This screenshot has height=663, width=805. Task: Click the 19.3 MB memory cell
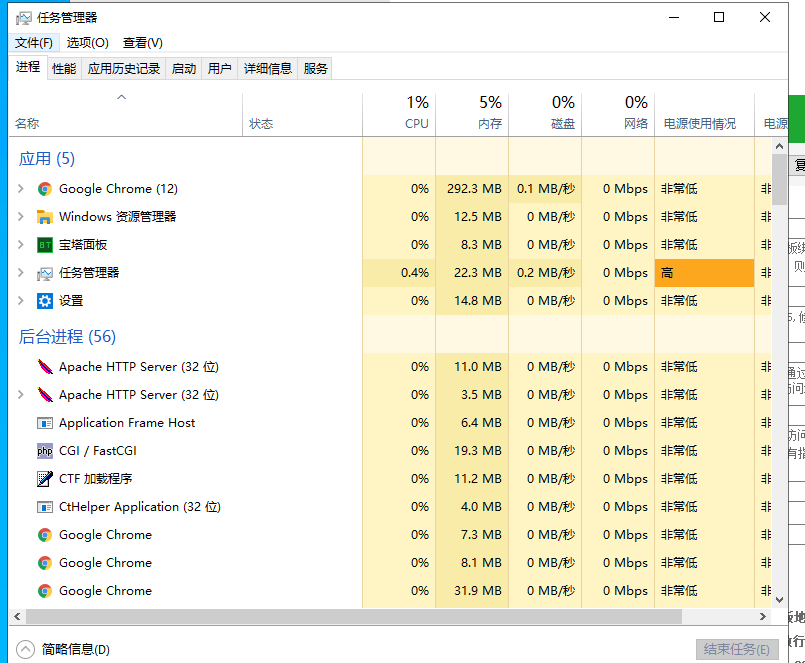point(472,451)
